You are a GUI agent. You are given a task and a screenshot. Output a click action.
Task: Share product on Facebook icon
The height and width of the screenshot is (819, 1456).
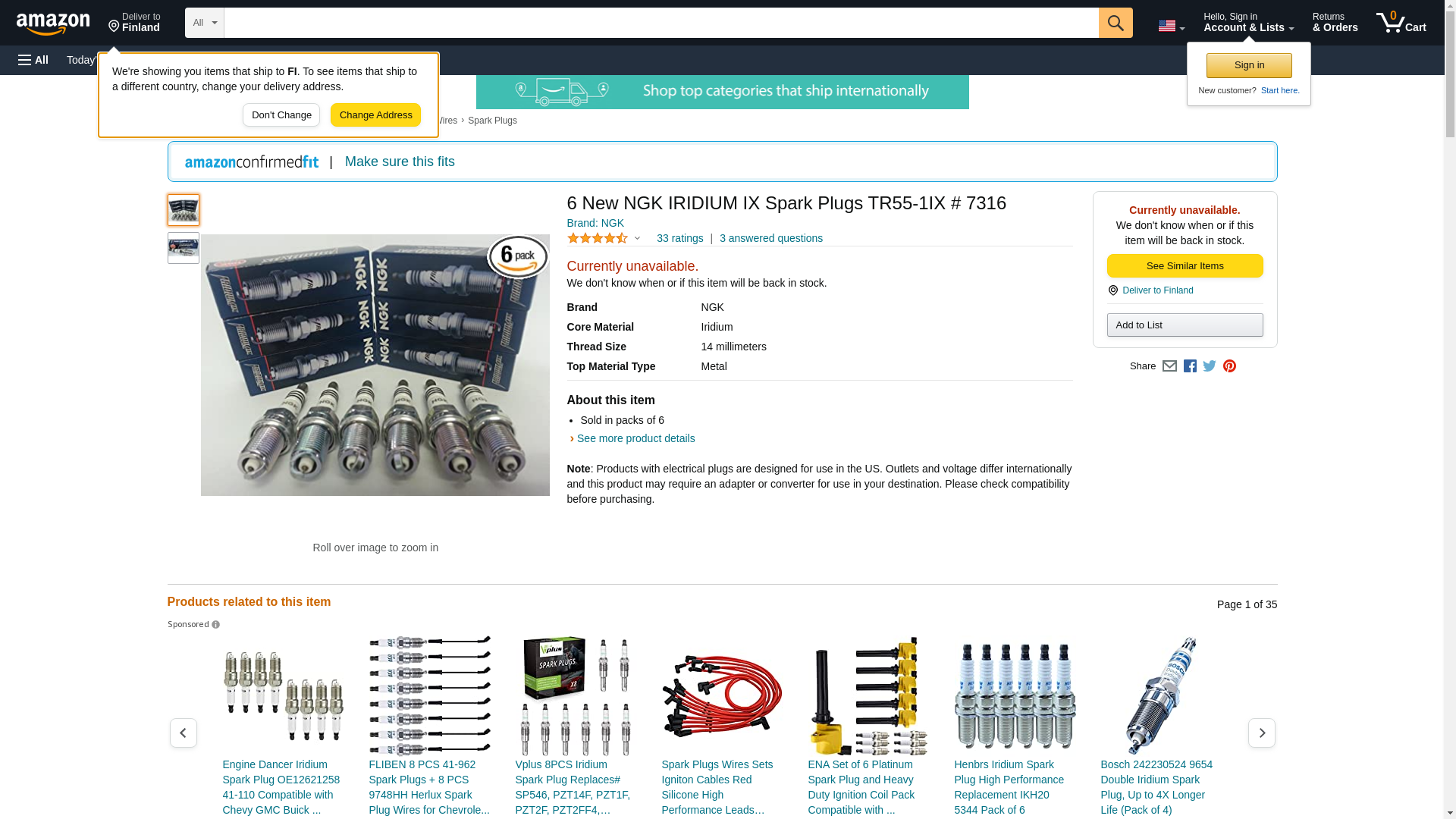[1190, 366]
